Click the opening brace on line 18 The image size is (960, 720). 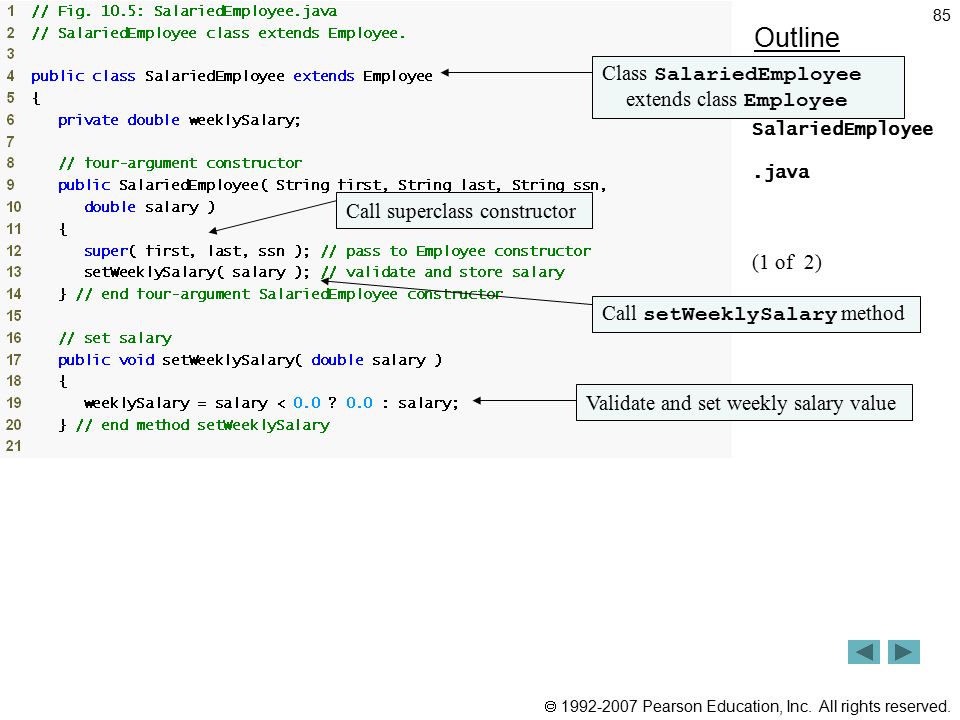62,381
